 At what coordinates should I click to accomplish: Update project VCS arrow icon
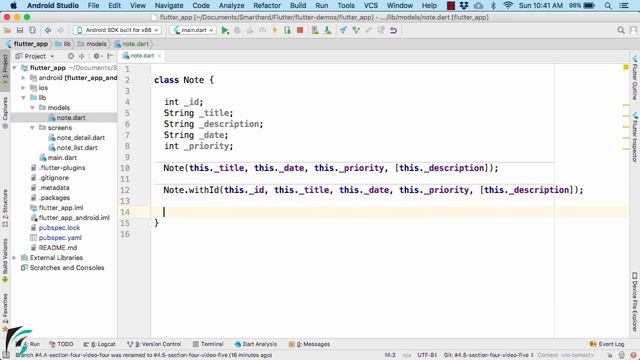pyautogui.click(x=343, y=30)
